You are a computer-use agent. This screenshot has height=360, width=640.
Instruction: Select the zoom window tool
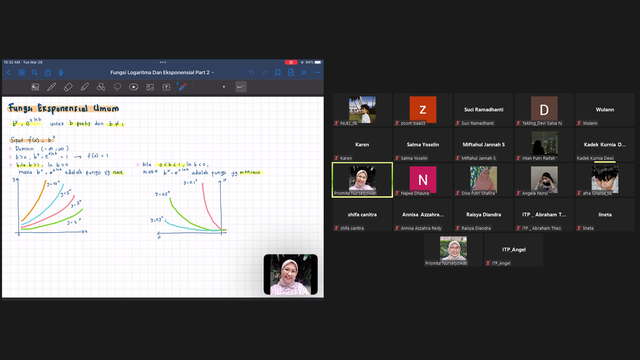tap(36, 87)
